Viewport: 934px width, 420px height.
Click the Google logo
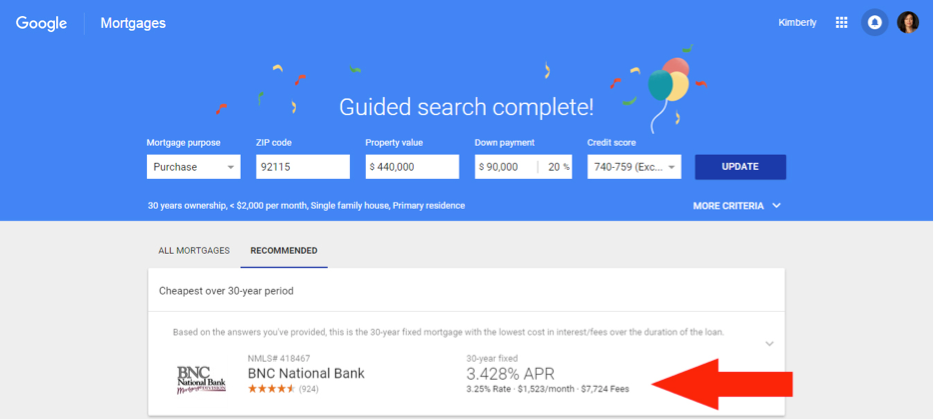pos(41,23)
